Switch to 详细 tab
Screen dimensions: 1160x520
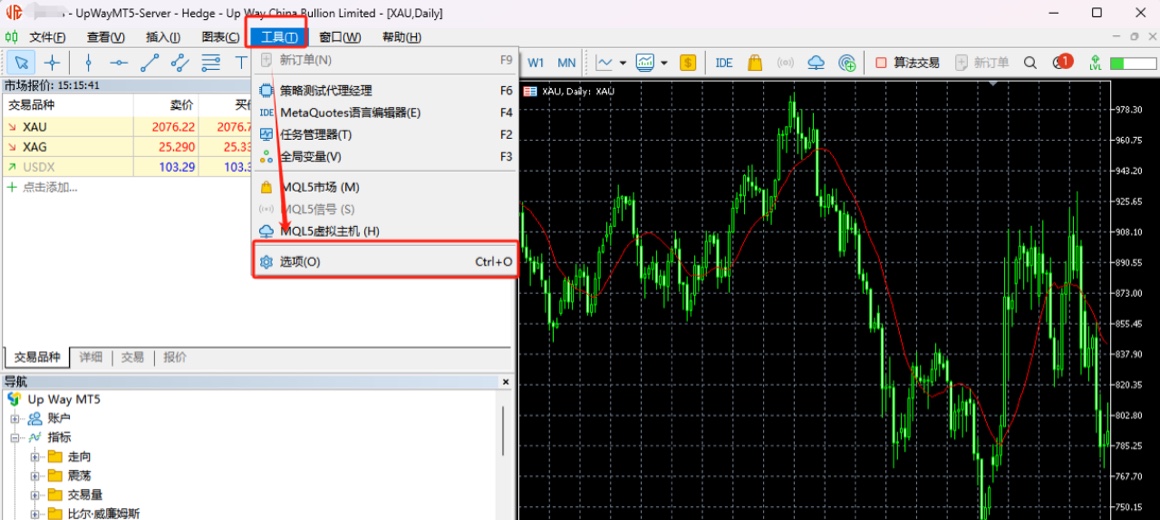[x=90, y=357]
